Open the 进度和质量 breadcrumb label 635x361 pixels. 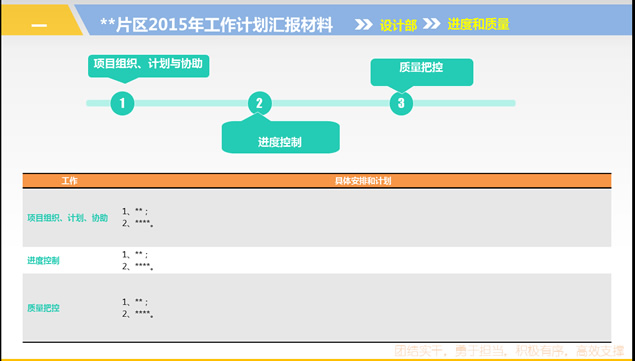[x=478, y=25]
